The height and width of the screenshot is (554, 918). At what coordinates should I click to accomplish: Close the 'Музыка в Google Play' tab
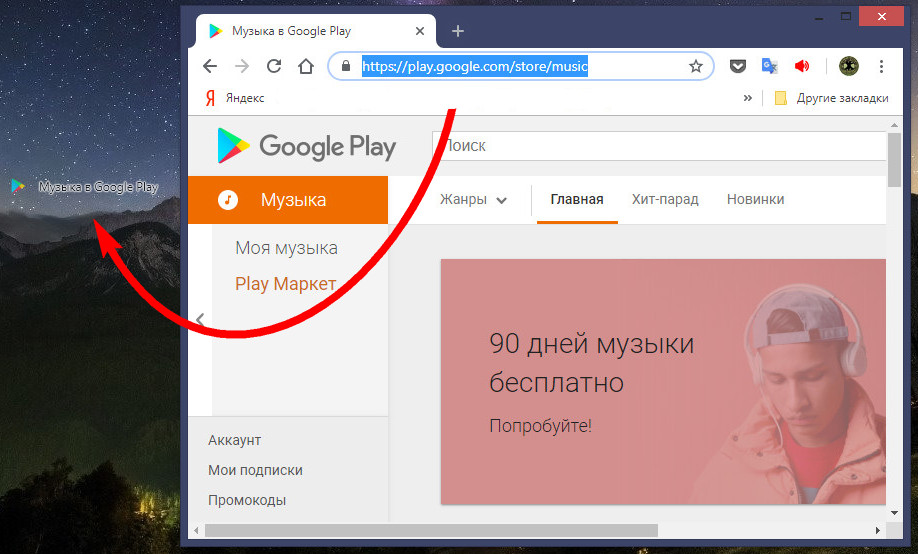pyautogui.click(x=420, y=31)
